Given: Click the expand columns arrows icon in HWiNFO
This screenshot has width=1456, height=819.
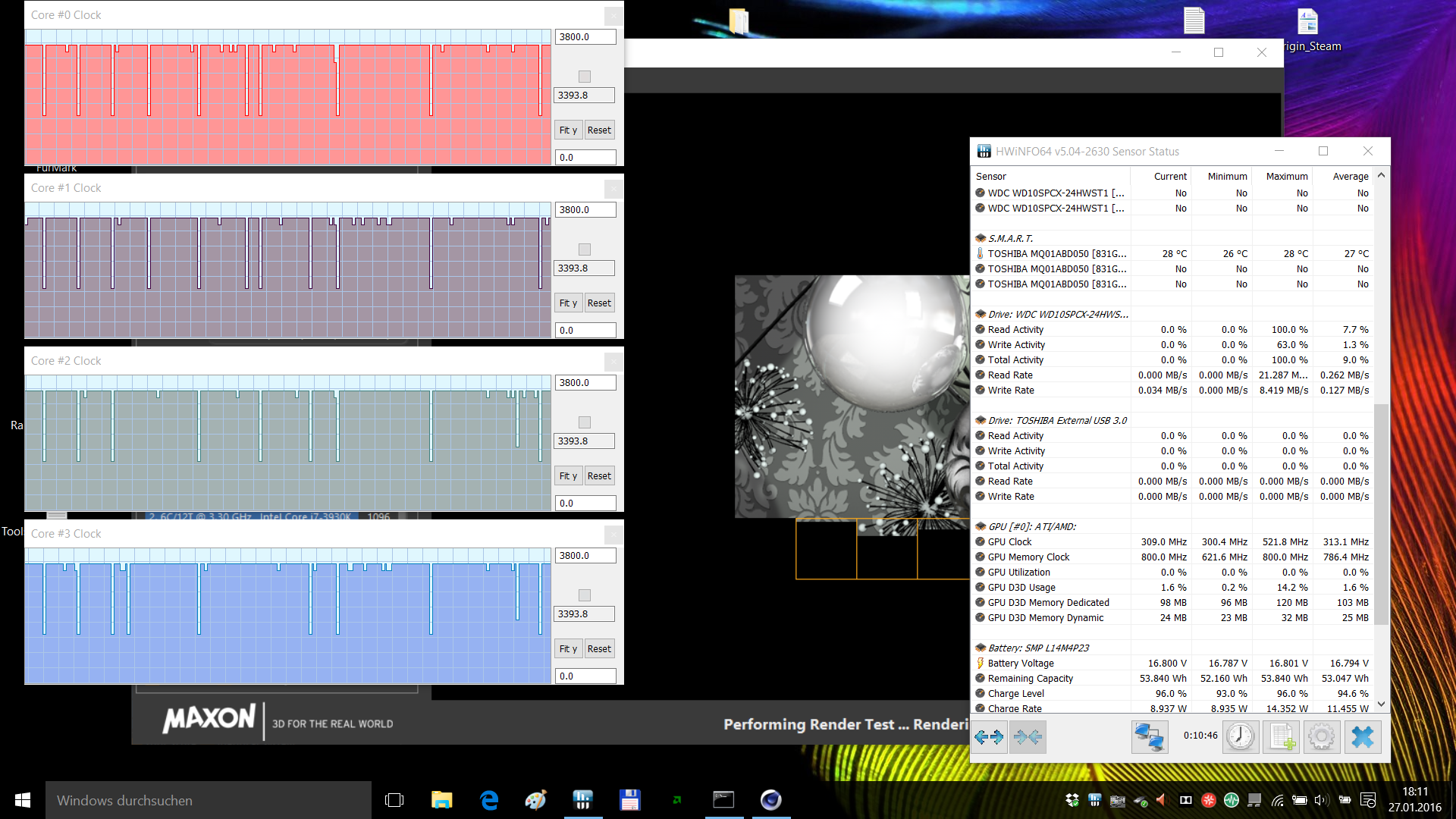Looking at the screenshot, I should [x=989, y=737].
